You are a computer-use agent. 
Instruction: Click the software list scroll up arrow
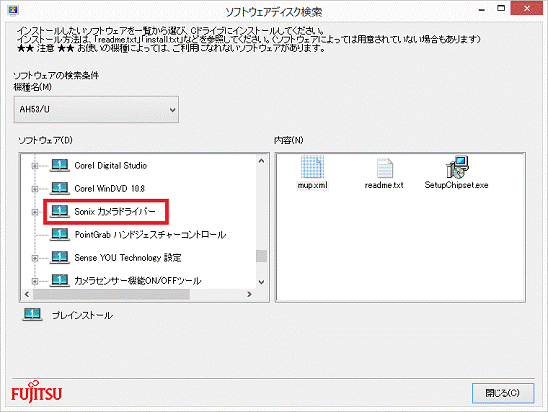[261, 161]
